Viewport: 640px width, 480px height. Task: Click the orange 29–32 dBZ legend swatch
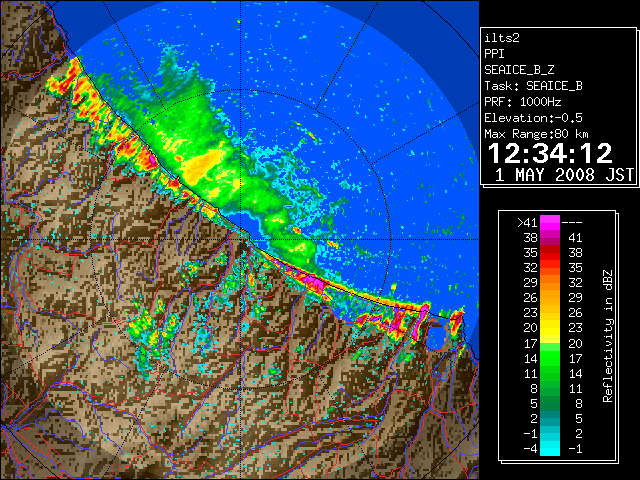click(x=550, y=282)
